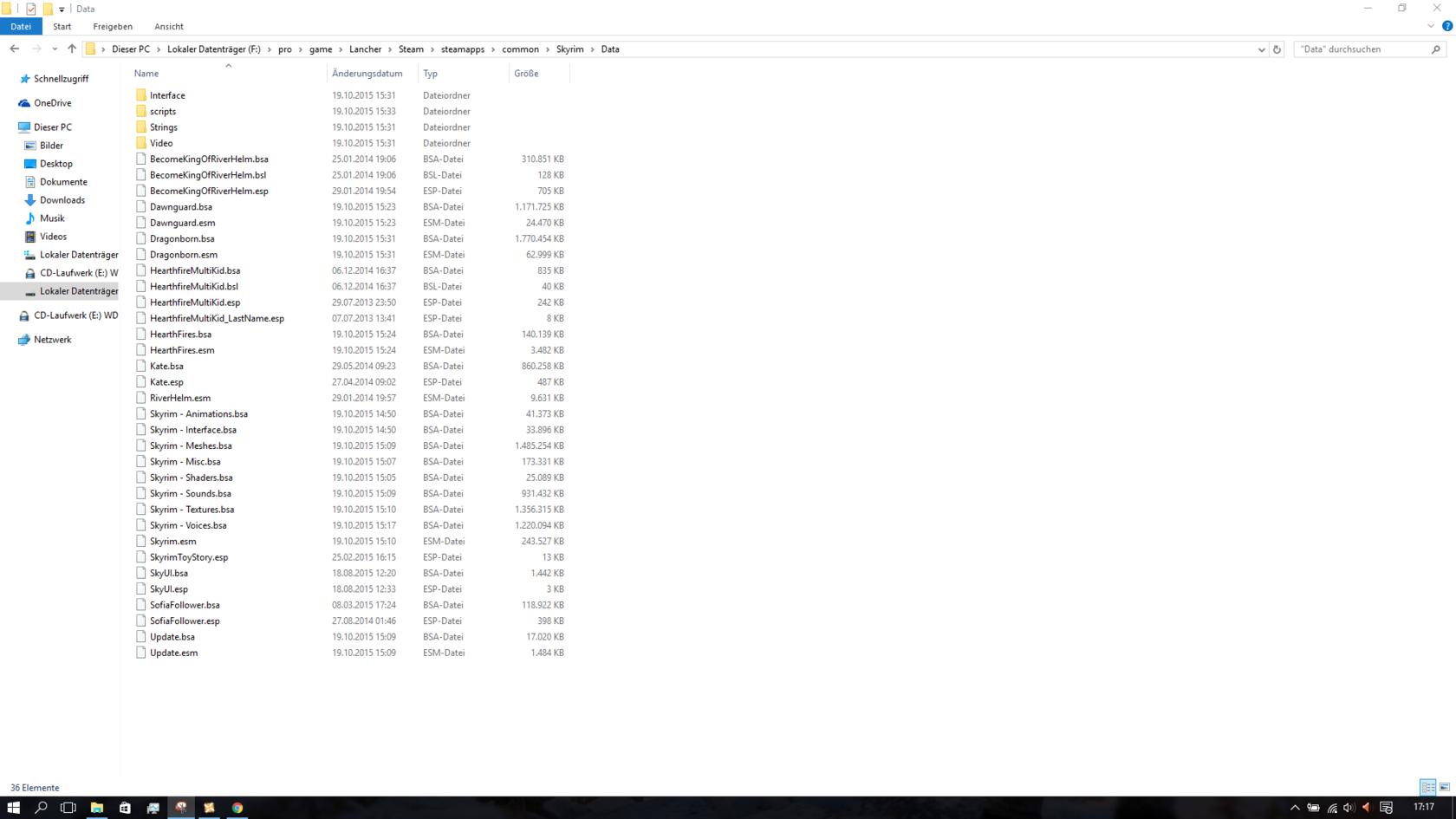Refresh the current folder view
Viewport: 1456px width, 819px height.
(1277, 49)
